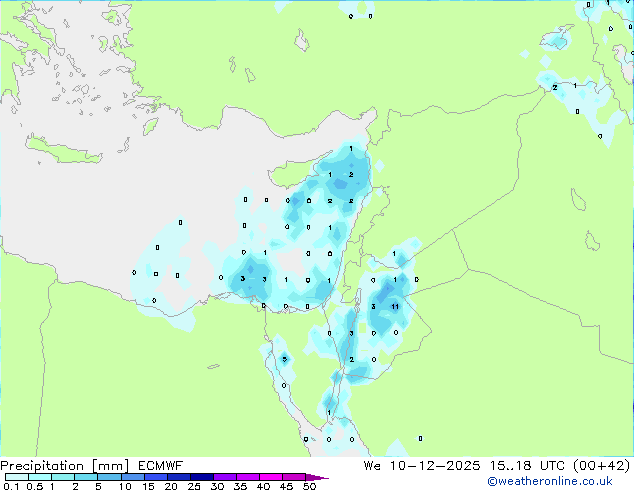Click the legend label '25'

tap(194, 486)
